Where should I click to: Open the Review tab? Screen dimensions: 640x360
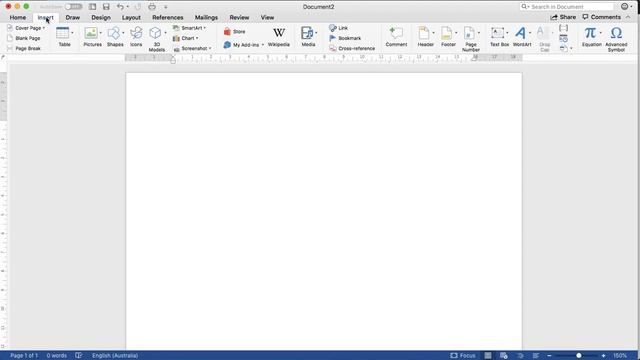239,17
